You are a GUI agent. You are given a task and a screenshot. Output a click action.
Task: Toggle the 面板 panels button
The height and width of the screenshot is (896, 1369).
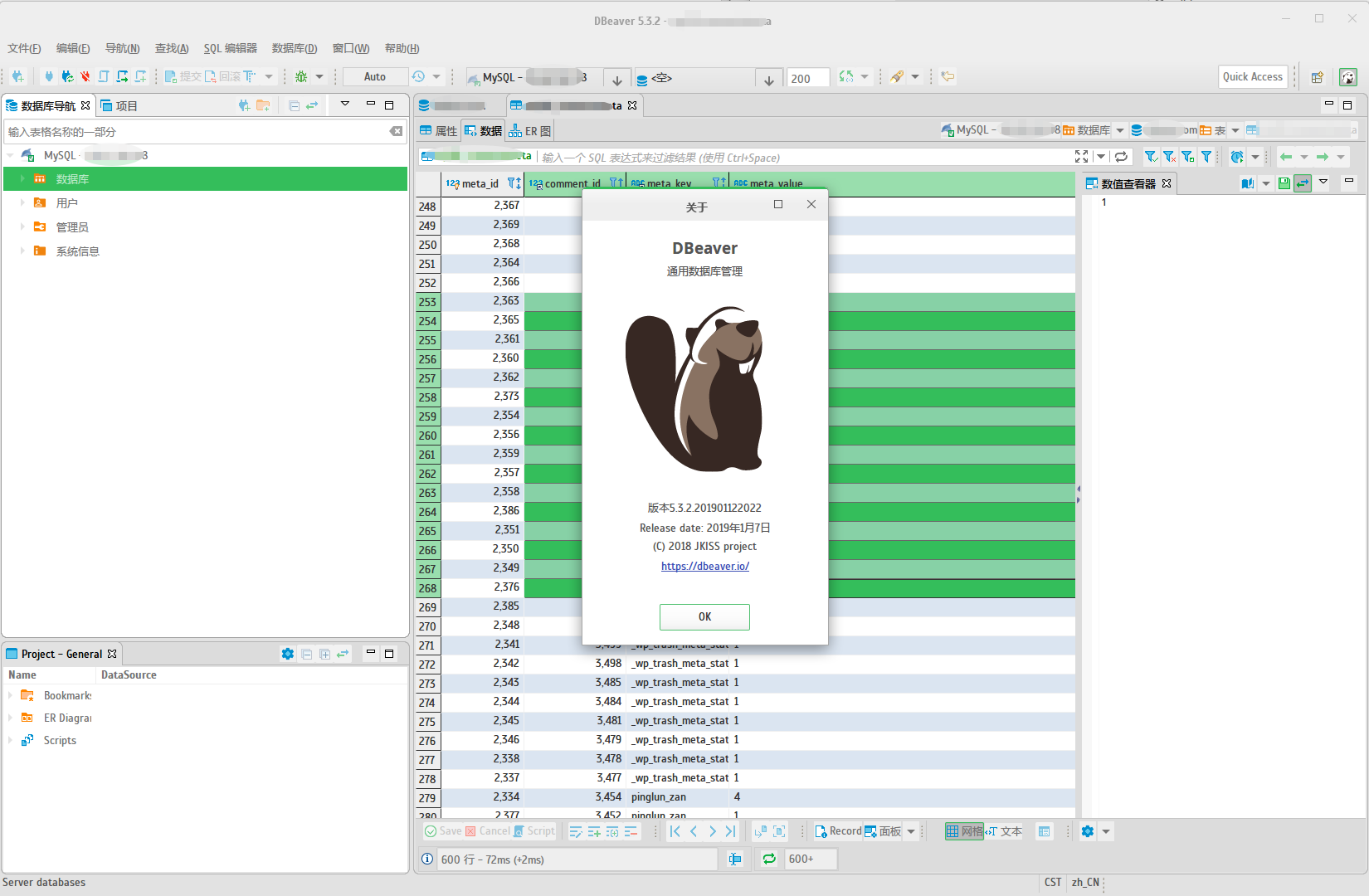coord(883,830)
